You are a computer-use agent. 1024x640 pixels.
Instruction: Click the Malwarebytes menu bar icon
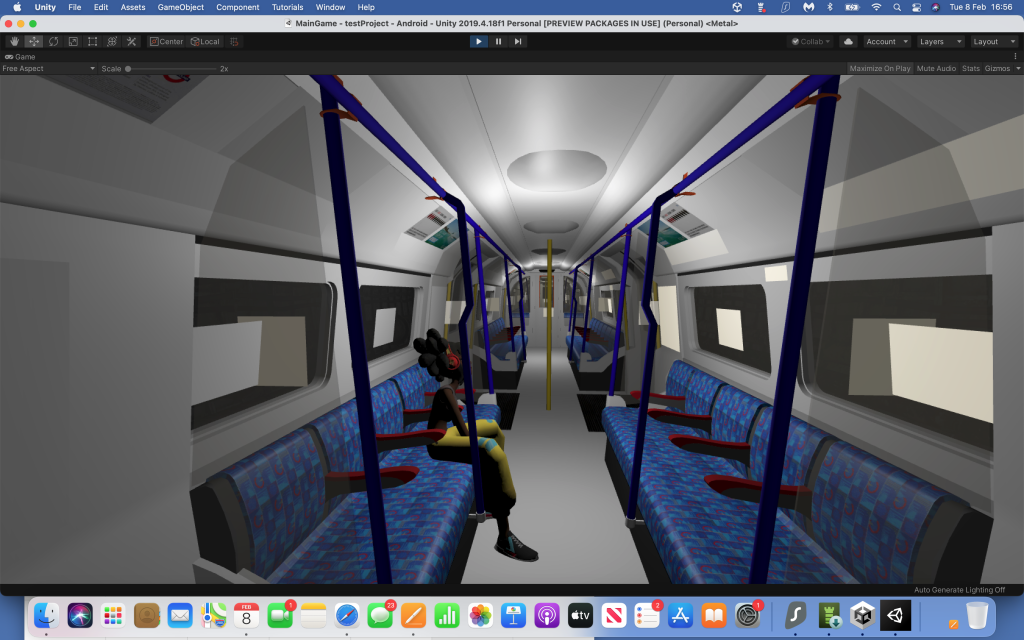point(808,7)
